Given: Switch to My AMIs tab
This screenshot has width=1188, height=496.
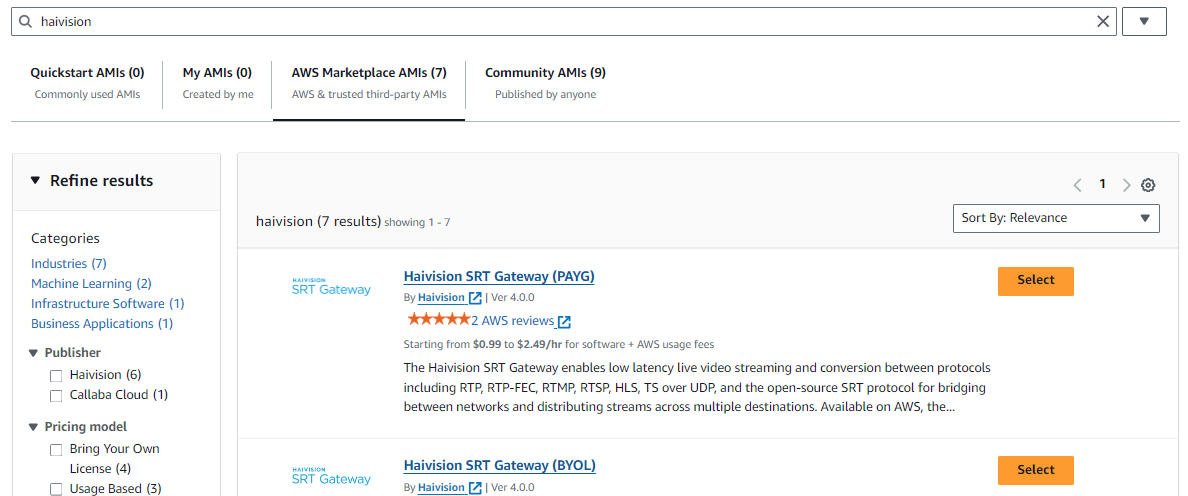Looking at the screenshot, I should (217, 83).
